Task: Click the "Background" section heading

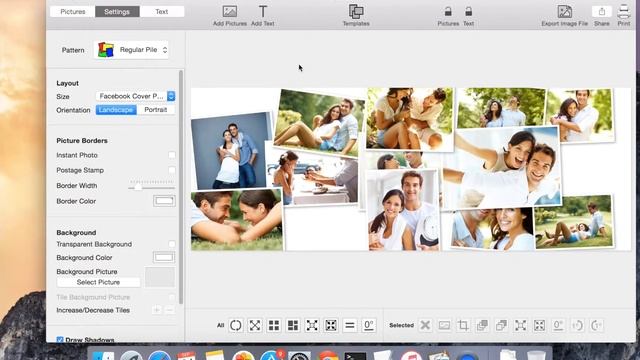Action: 76,232
